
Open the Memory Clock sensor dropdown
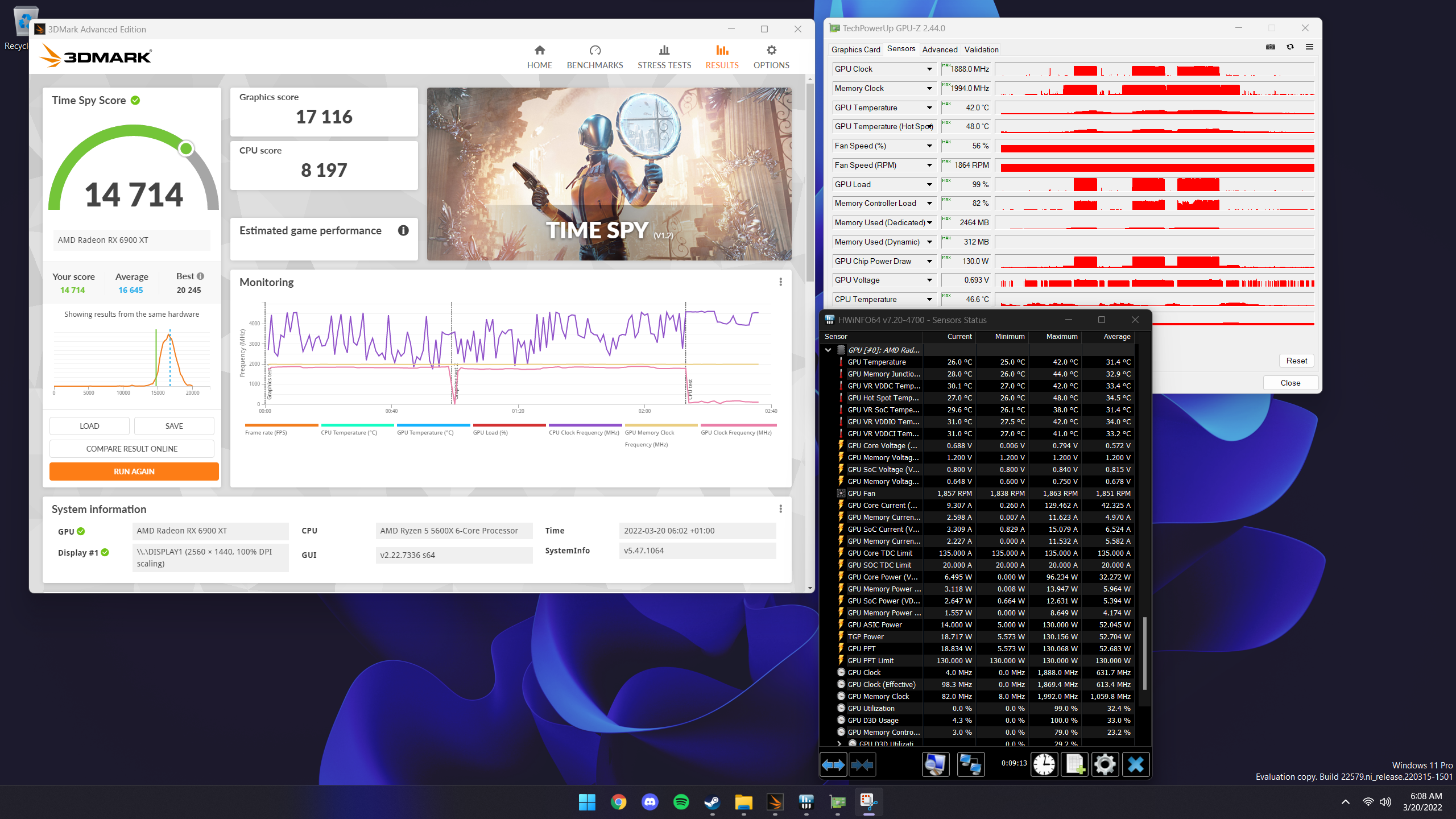click(928, 88)
